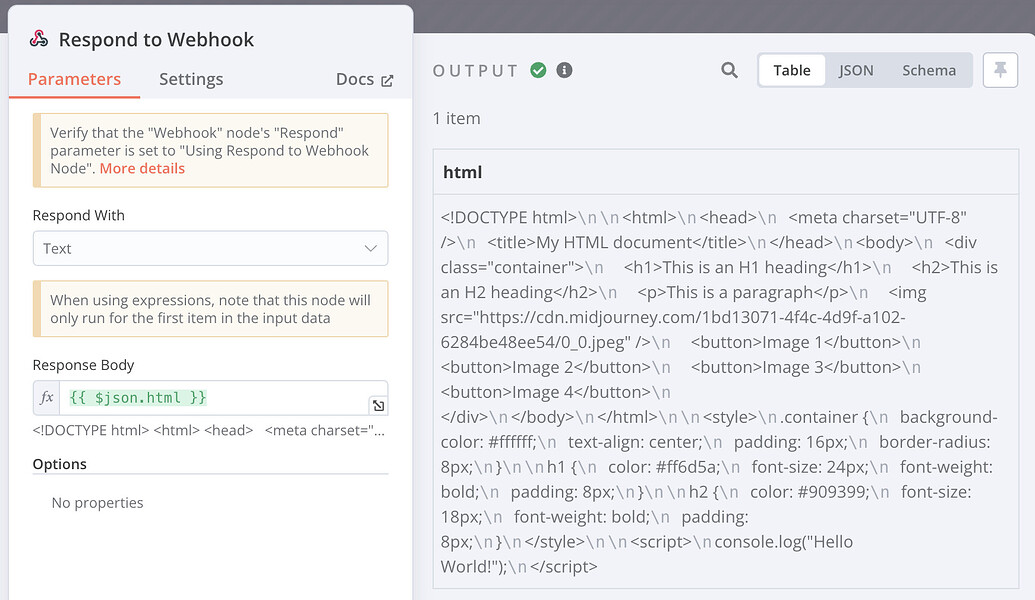Open the expression editor expand icon
This screenshot has width=1035, height=600.
378,404
